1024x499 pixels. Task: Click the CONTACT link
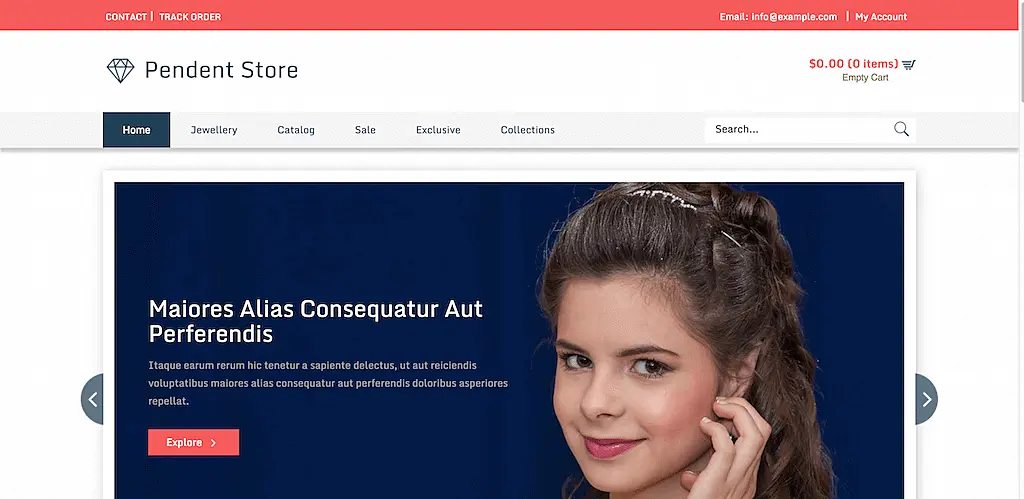coord(126,17)
